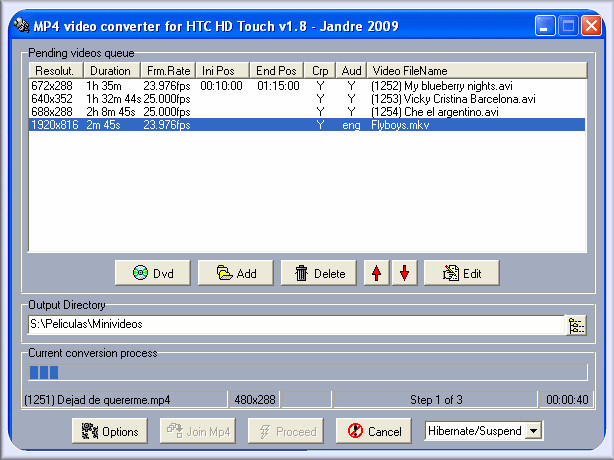Browse for output directory folder icon
Viewport: 614px width, 460px height.
pyautogui.click(x=576, y=325)
